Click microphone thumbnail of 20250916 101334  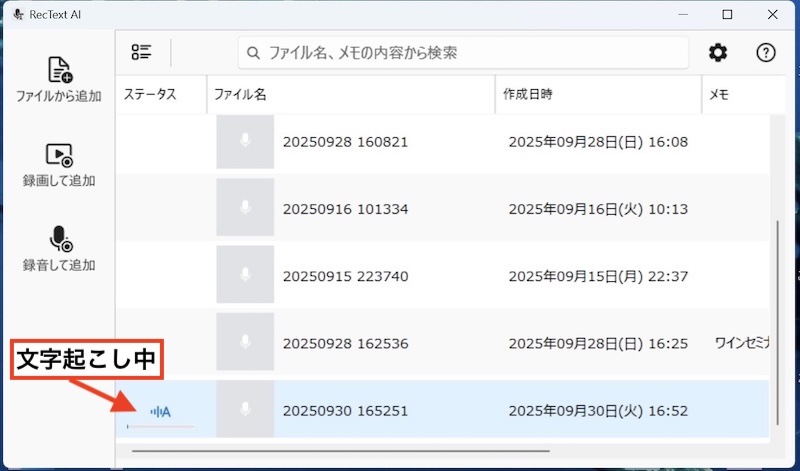245,209
